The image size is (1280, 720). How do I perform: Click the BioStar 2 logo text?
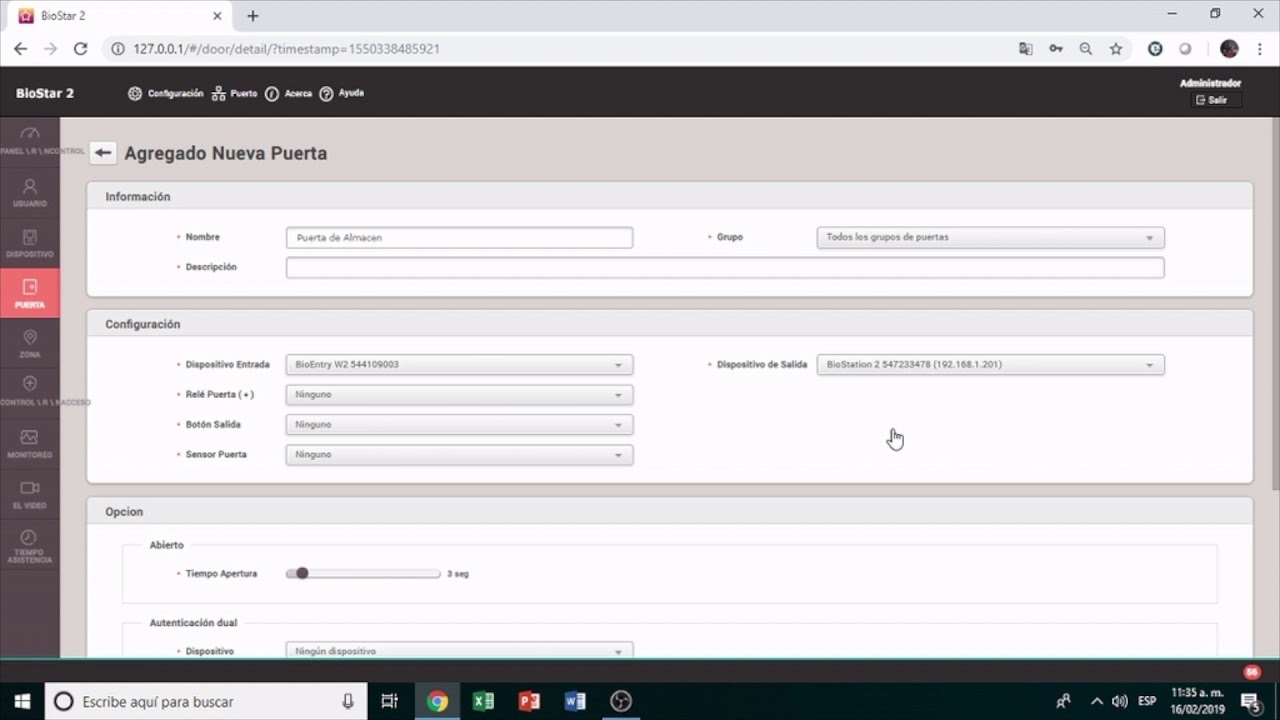click(45, 93)
